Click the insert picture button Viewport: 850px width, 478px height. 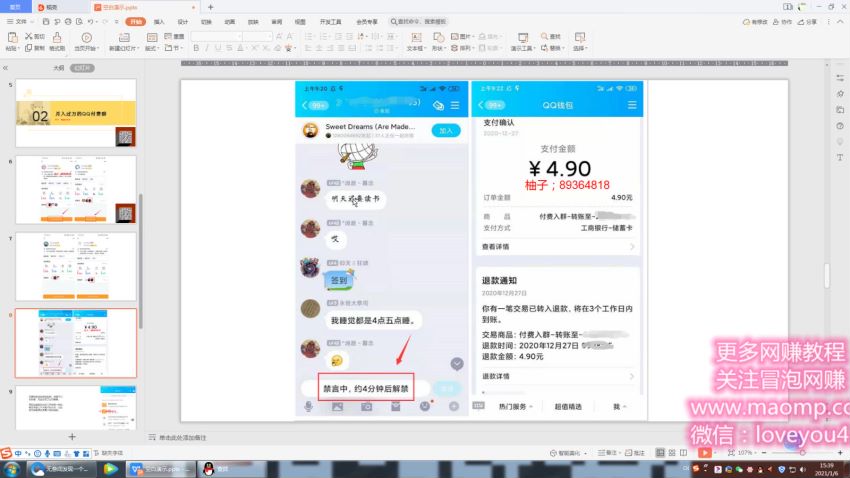pyautogui.click(x=461, y=36)
